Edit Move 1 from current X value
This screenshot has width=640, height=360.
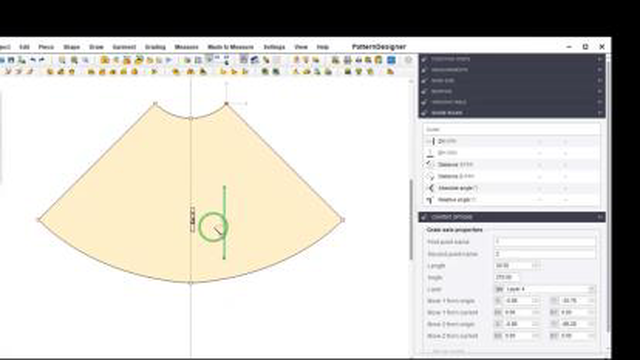[x=518, y=313]
